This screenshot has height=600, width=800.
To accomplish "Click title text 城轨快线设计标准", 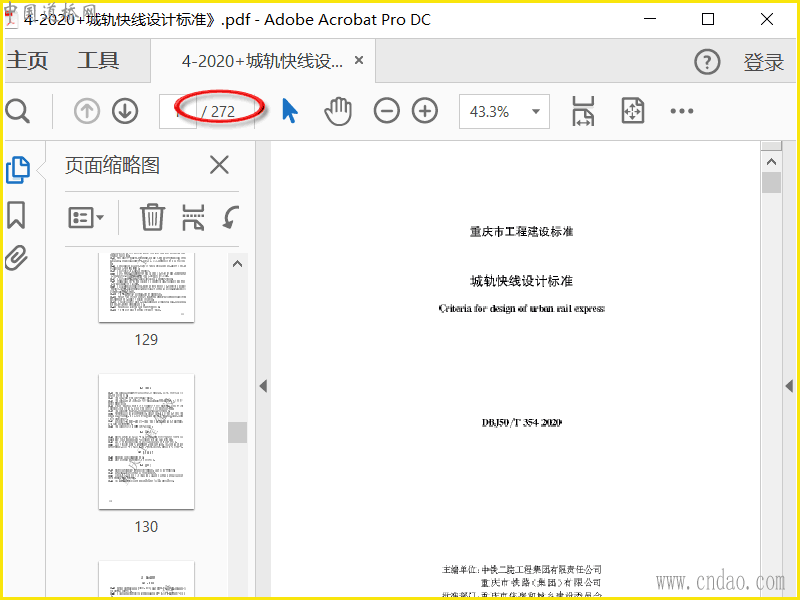I will click(x=521, y=281).
